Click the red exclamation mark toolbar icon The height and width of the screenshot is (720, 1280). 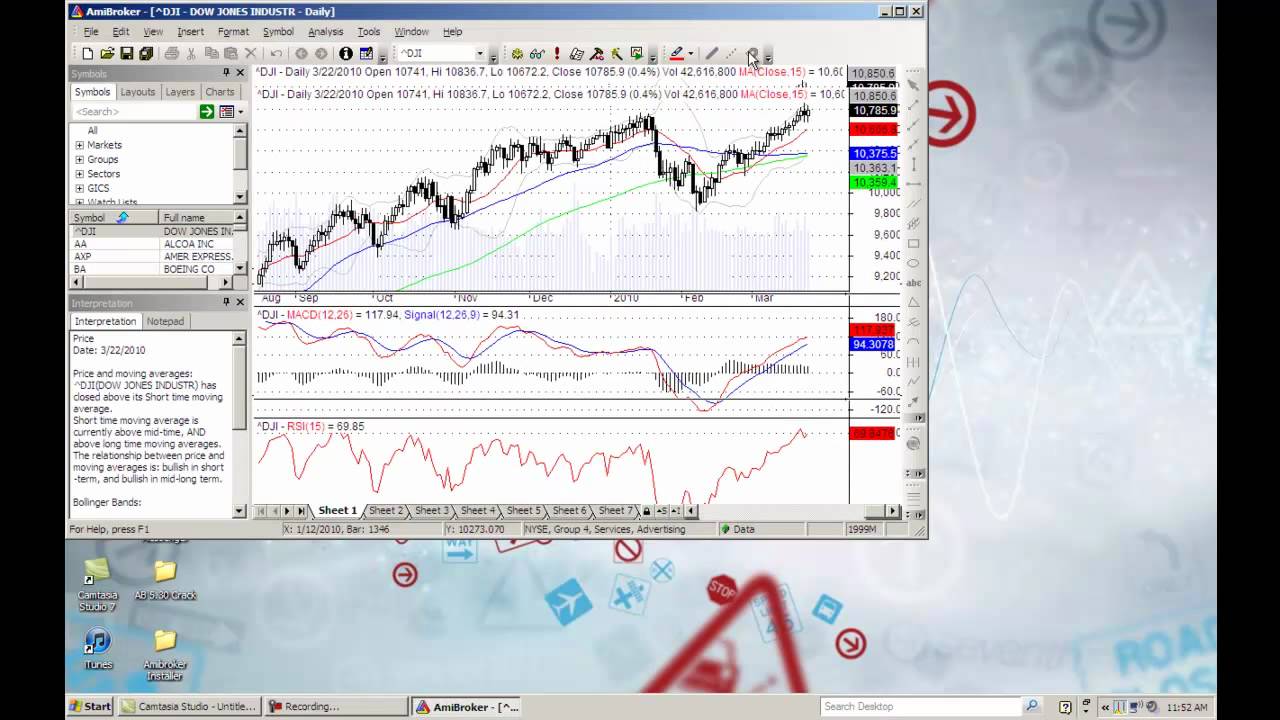(557, 53)
